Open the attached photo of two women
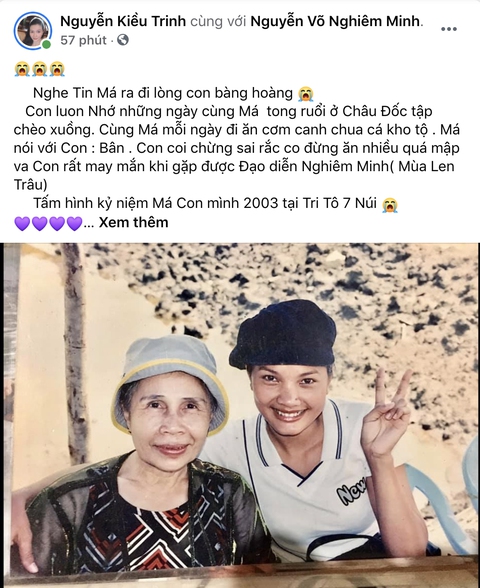 pos(240,415)
